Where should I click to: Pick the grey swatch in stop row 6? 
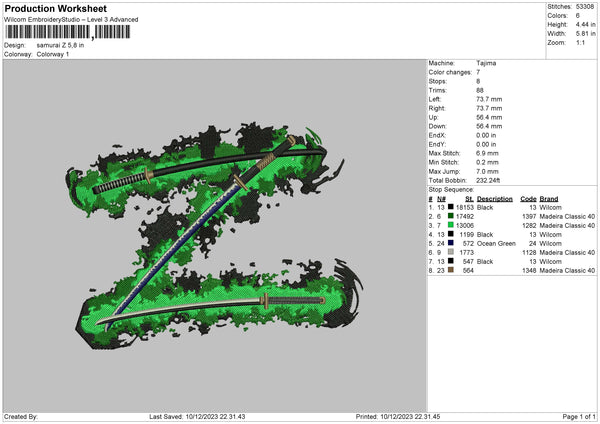click(x=451, y=252)
